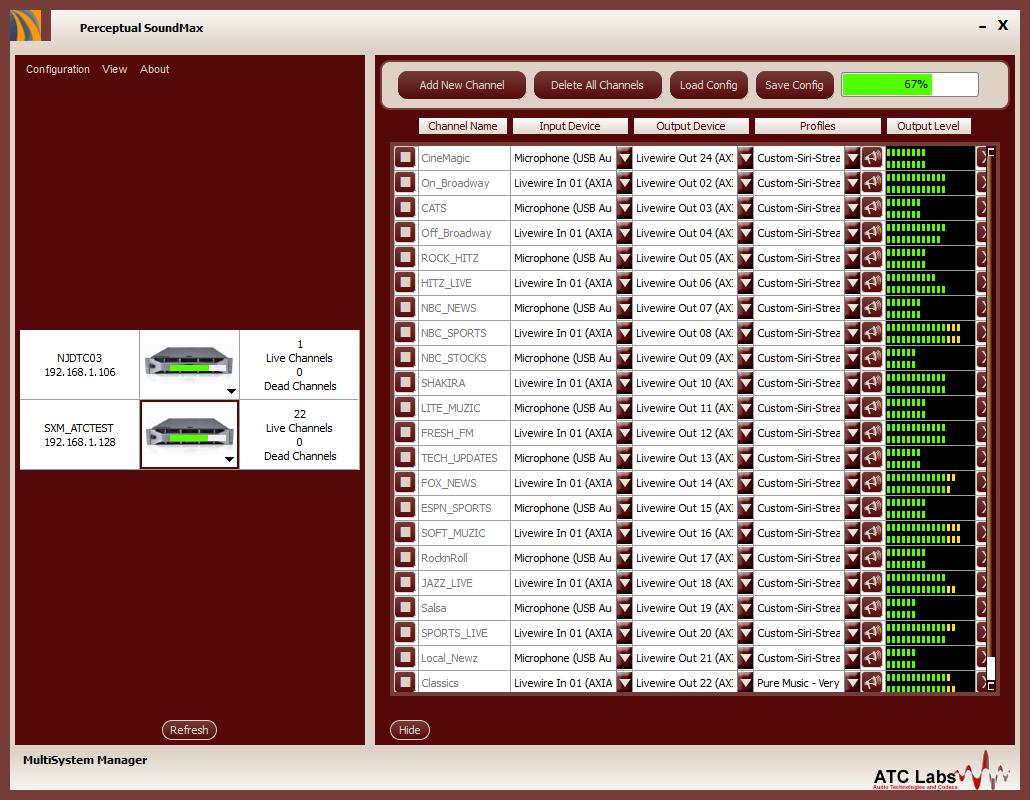Click the Refresh button

pos(189,730)
